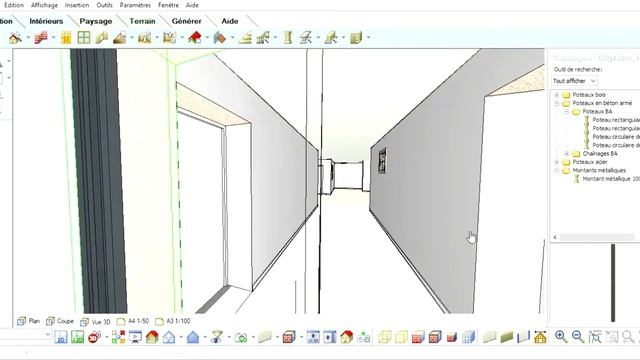Open the Affichage menu
This screenshot has width=640, height=360.
[x=44, y=5]
